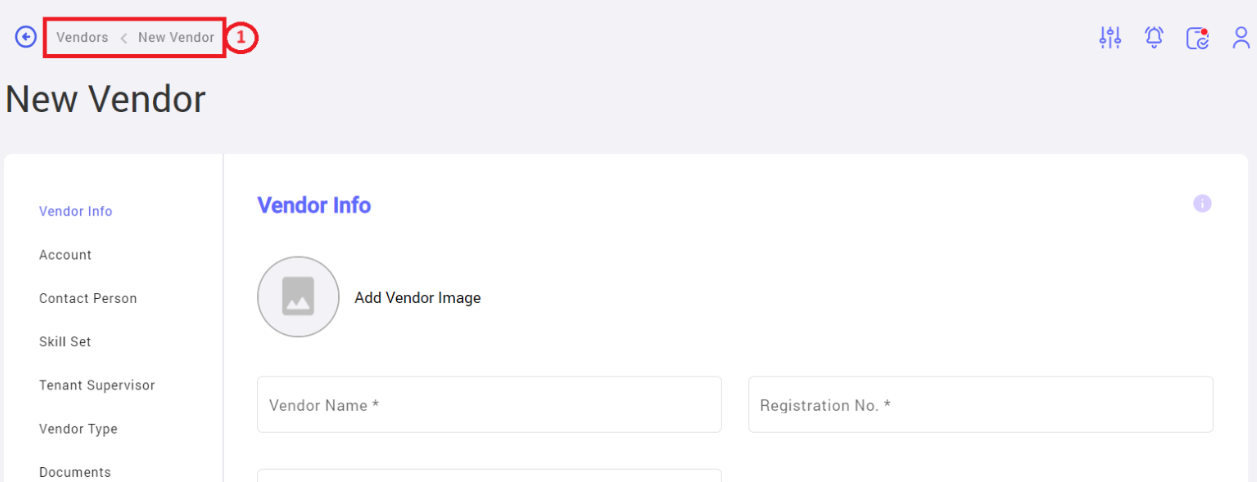
Task: Select the Skill Set section
Action: [x=65, y=342]
